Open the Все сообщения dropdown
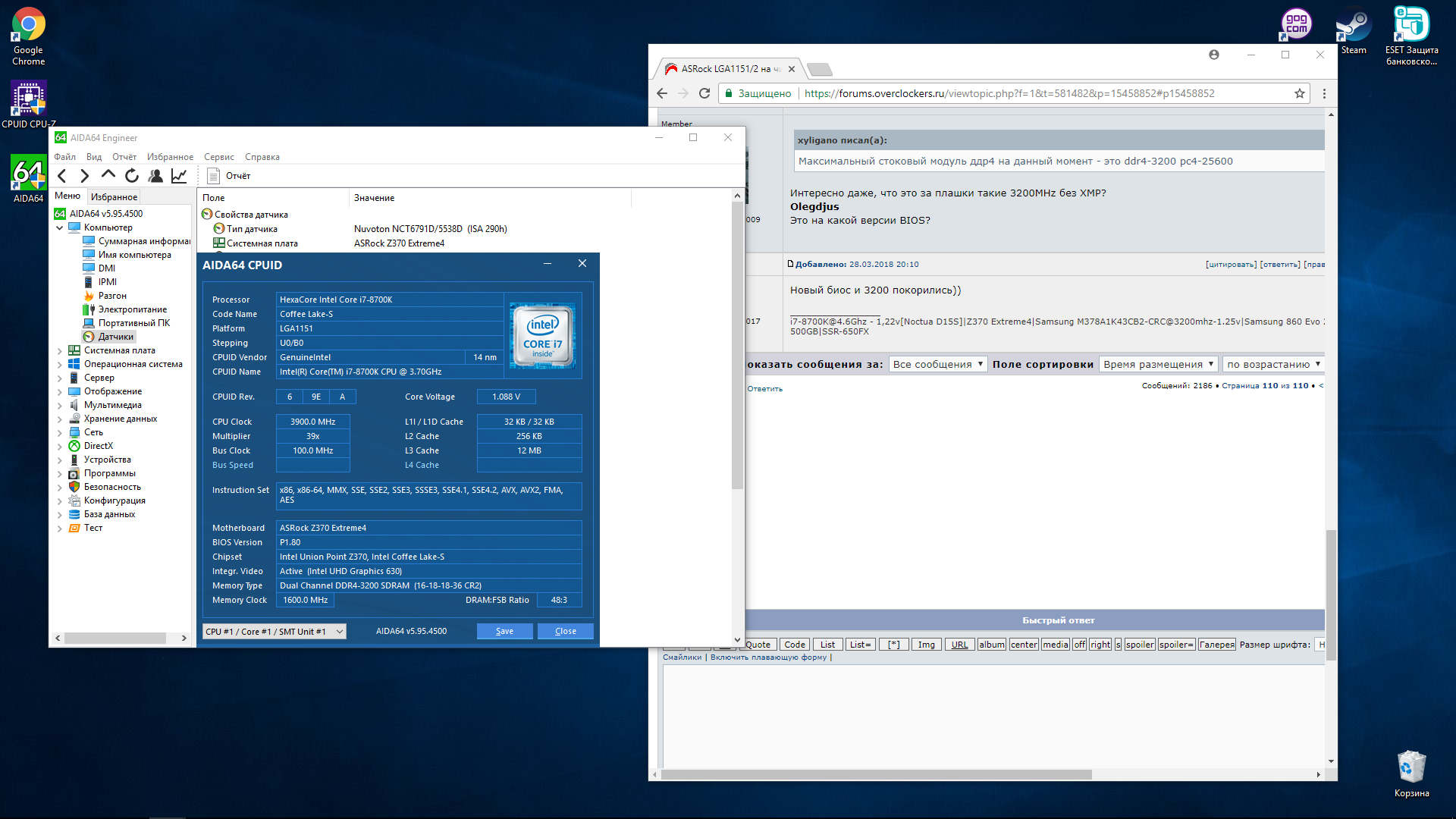Image resolution: width=1456 pixels, height=819 pixels. click(937, 364)
